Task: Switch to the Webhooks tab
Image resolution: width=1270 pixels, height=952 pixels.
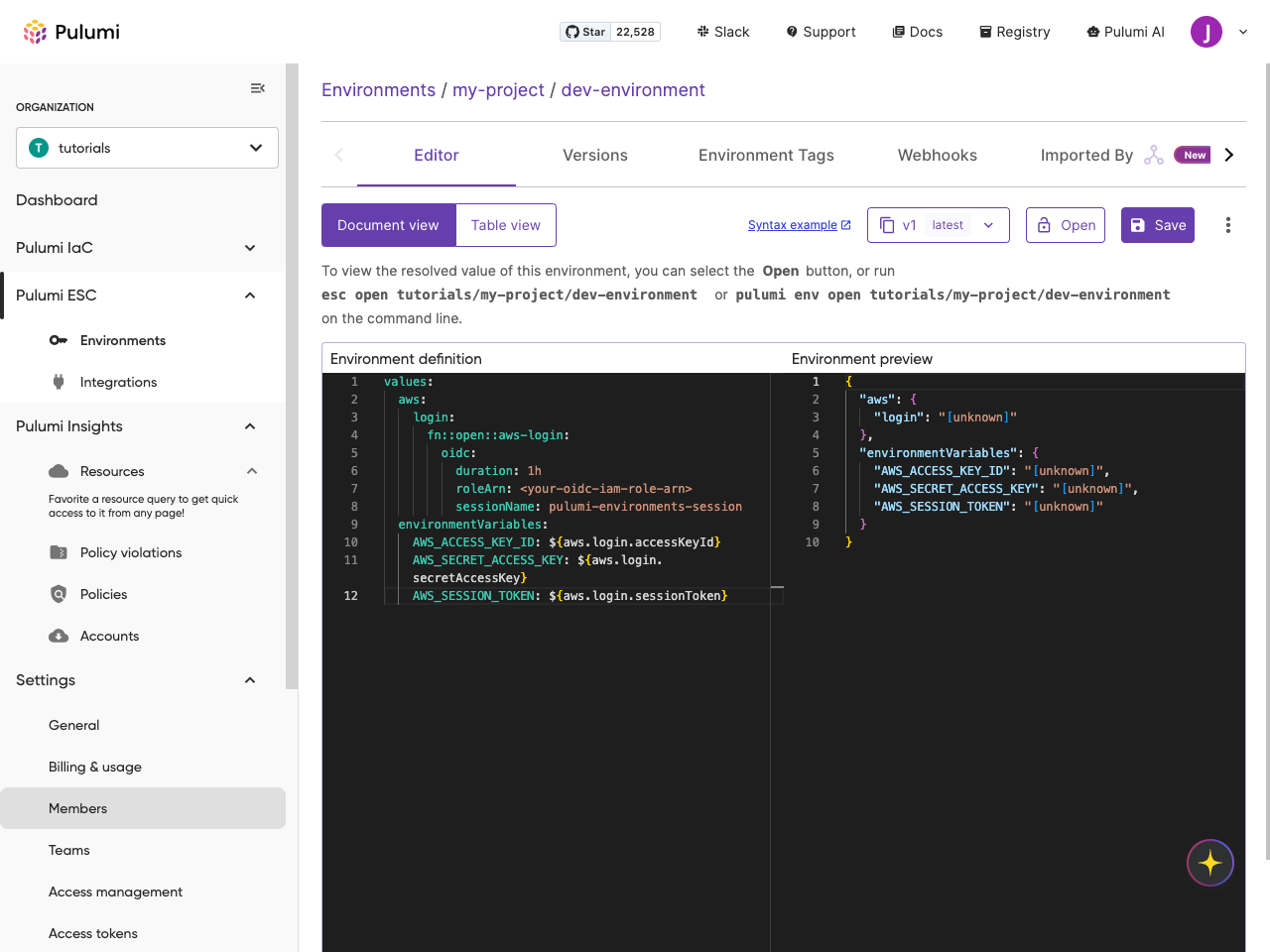Action: coord(938,155)
